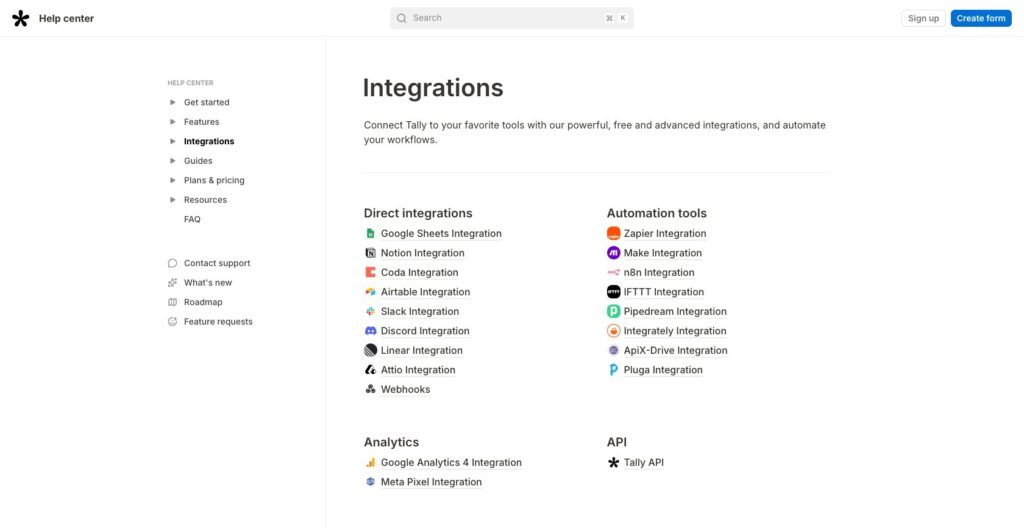Open Meta Pixel Integration link
Image resolution: width=1024 pixels, height=528 pixels.
(431, 482)
